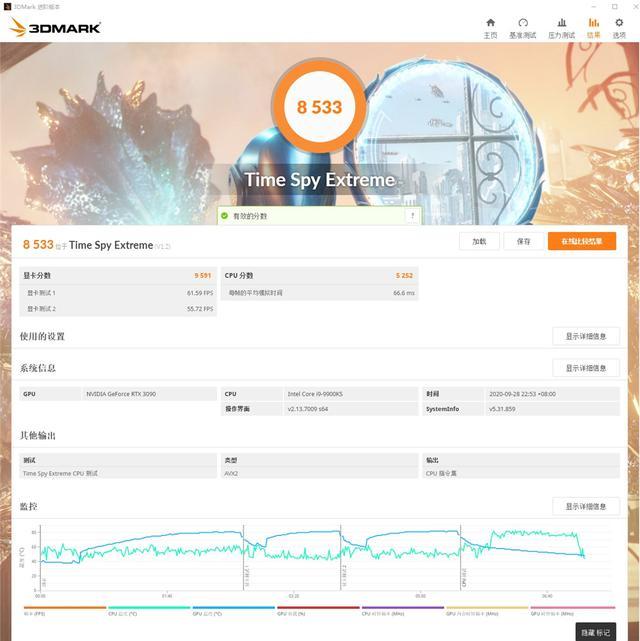This screenshot has height=641, width=640.
Task: Click the 8 533 score heading beside Time Spy Extreme
Action: click(x=38, y=244)
